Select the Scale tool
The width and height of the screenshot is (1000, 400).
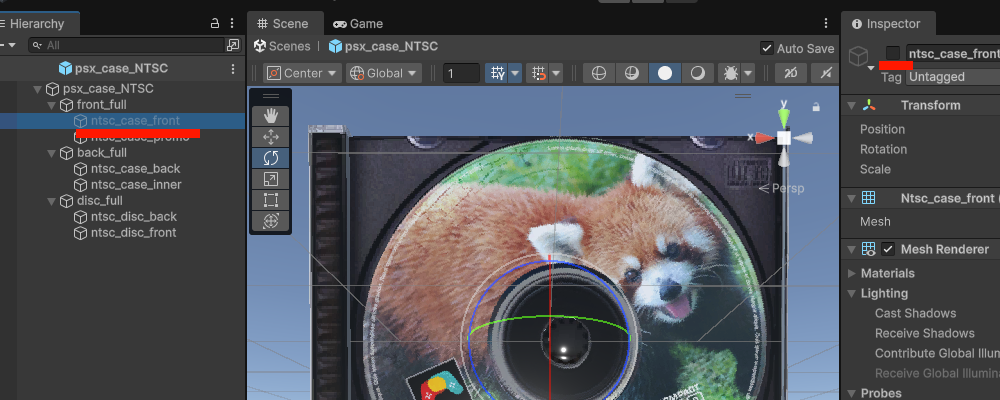point(271,179)
